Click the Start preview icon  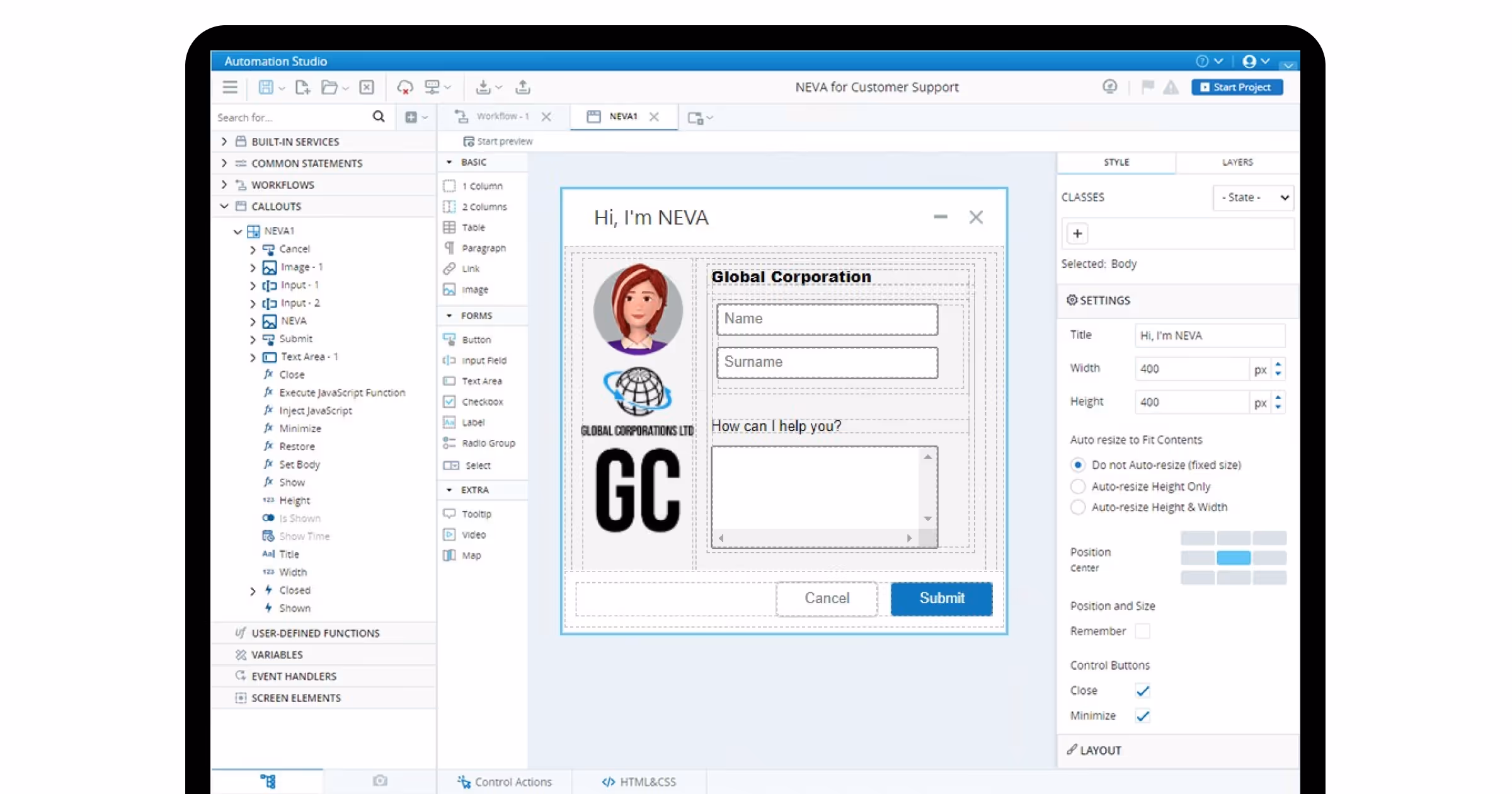pos(469,141)
